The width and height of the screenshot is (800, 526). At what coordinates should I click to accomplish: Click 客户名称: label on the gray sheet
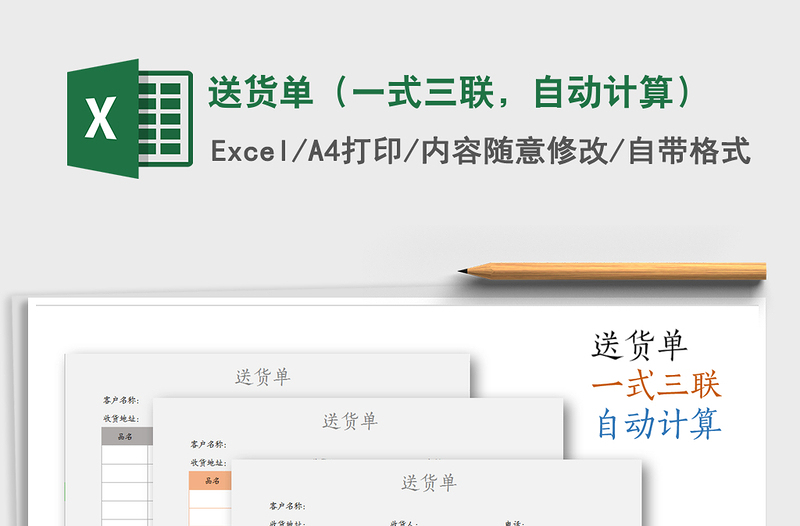pos(121,400)
